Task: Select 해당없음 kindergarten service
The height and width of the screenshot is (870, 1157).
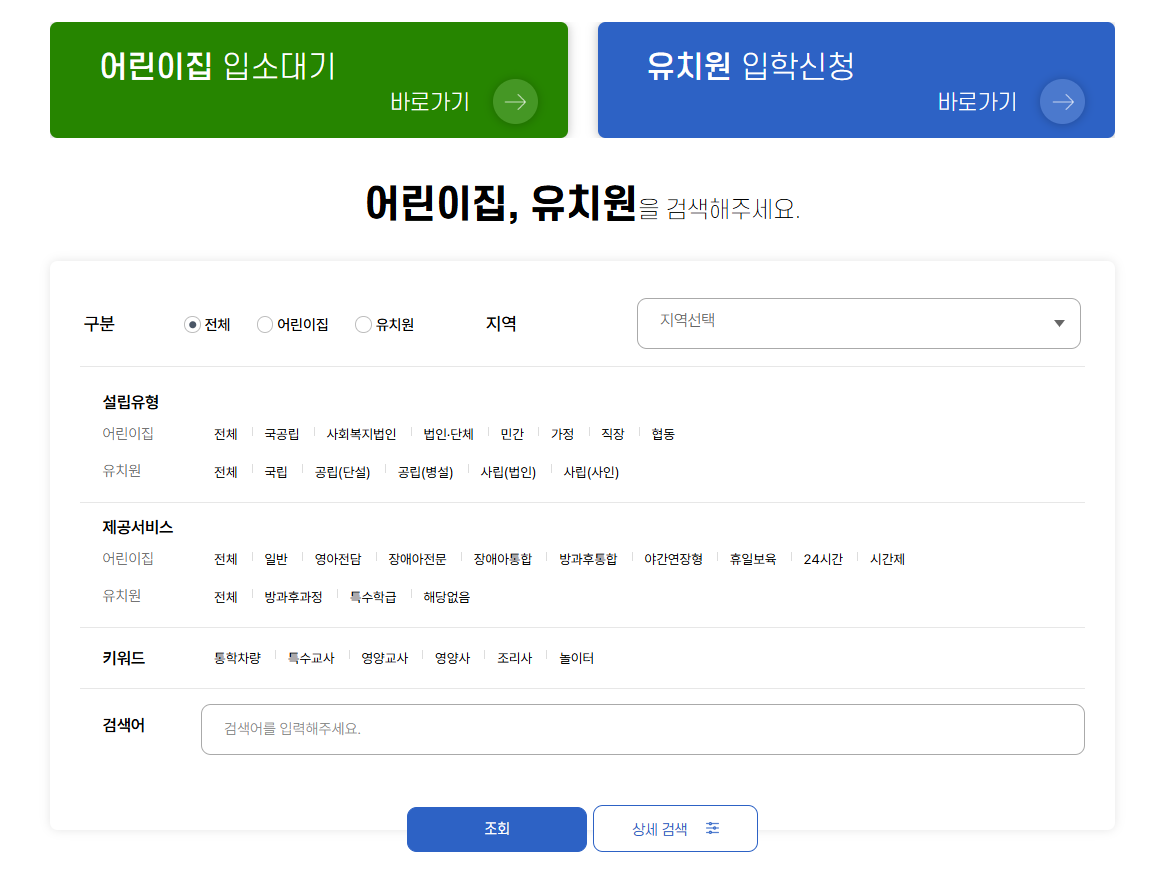Action: click(446, 597)
